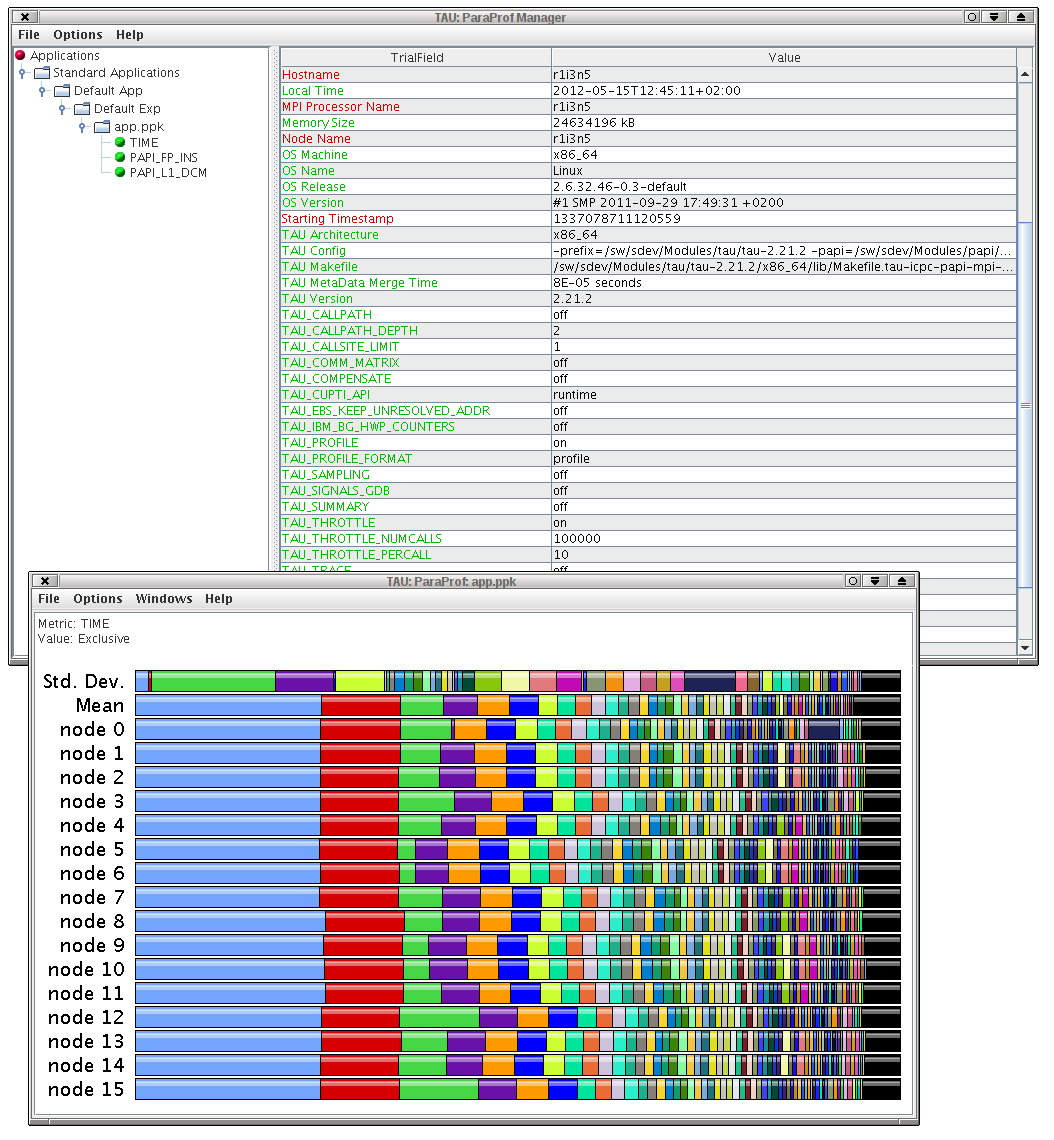Click the 8E-05 seconds value cell

tap(784, 282)
